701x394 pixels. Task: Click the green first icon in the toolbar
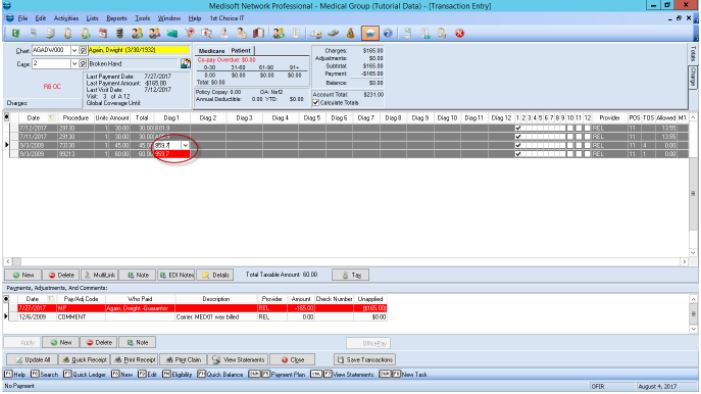[16, 34]
